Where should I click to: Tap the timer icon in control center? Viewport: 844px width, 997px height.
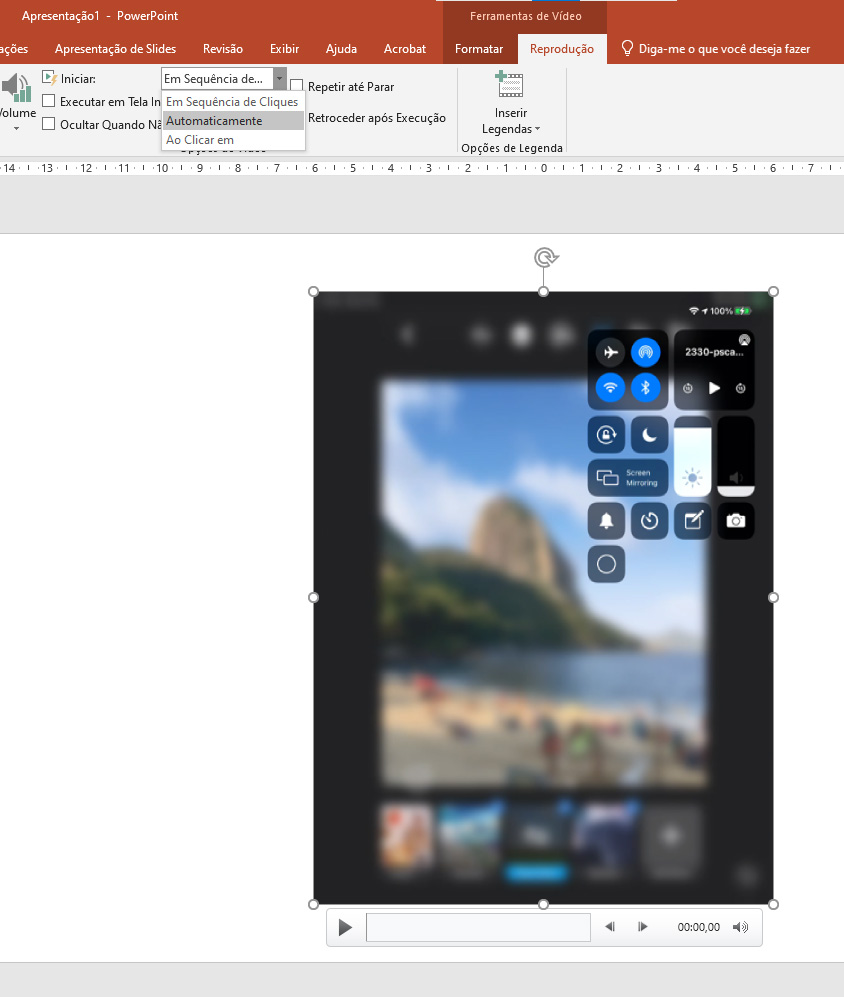(x=649, y=521)
